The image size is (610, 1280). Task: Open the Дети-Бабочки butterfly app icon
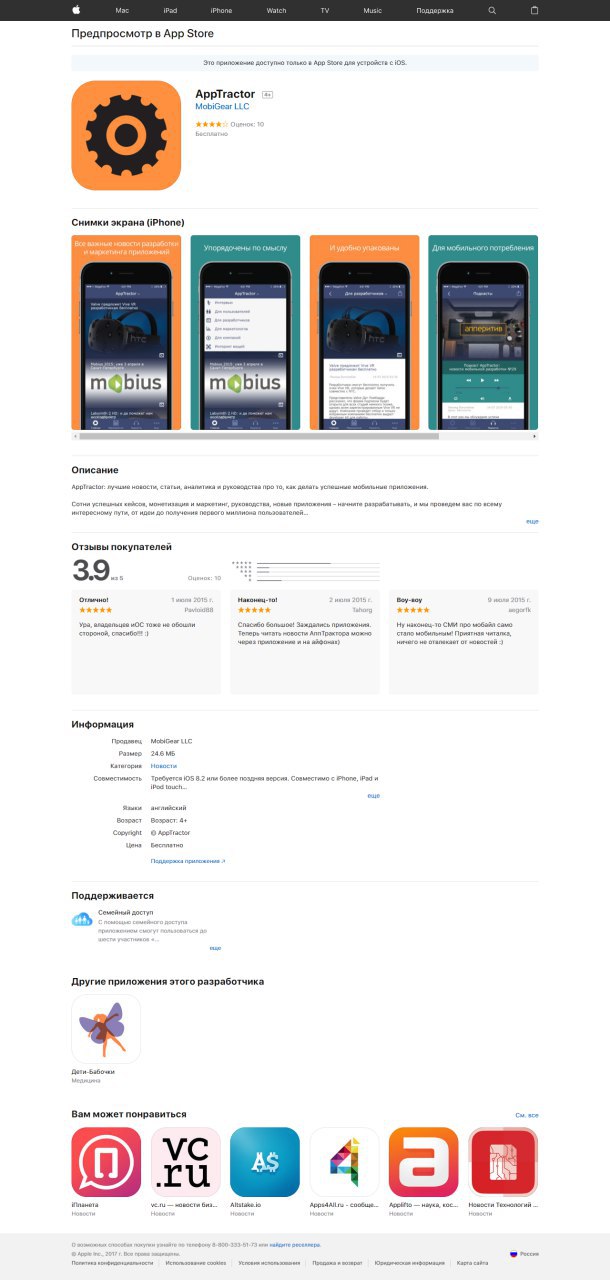(106, 1029)
